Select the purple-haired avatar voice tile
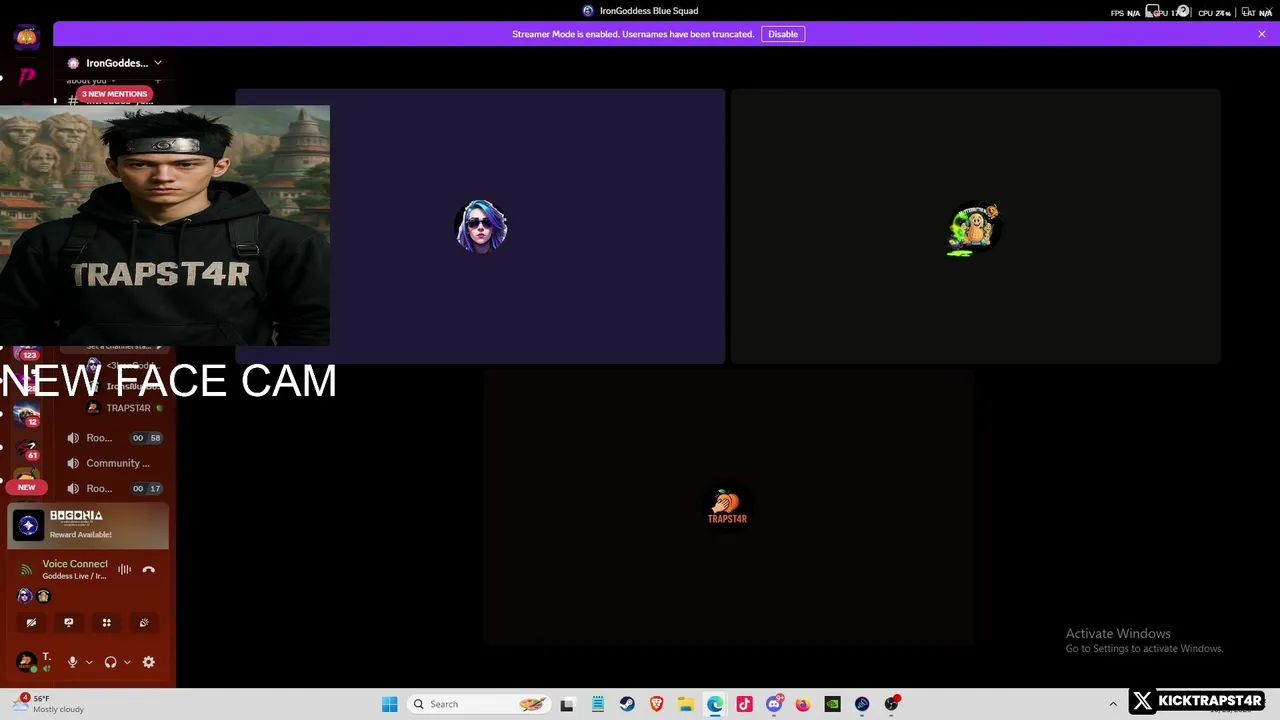1280x720 pixels. click(480, 226)
